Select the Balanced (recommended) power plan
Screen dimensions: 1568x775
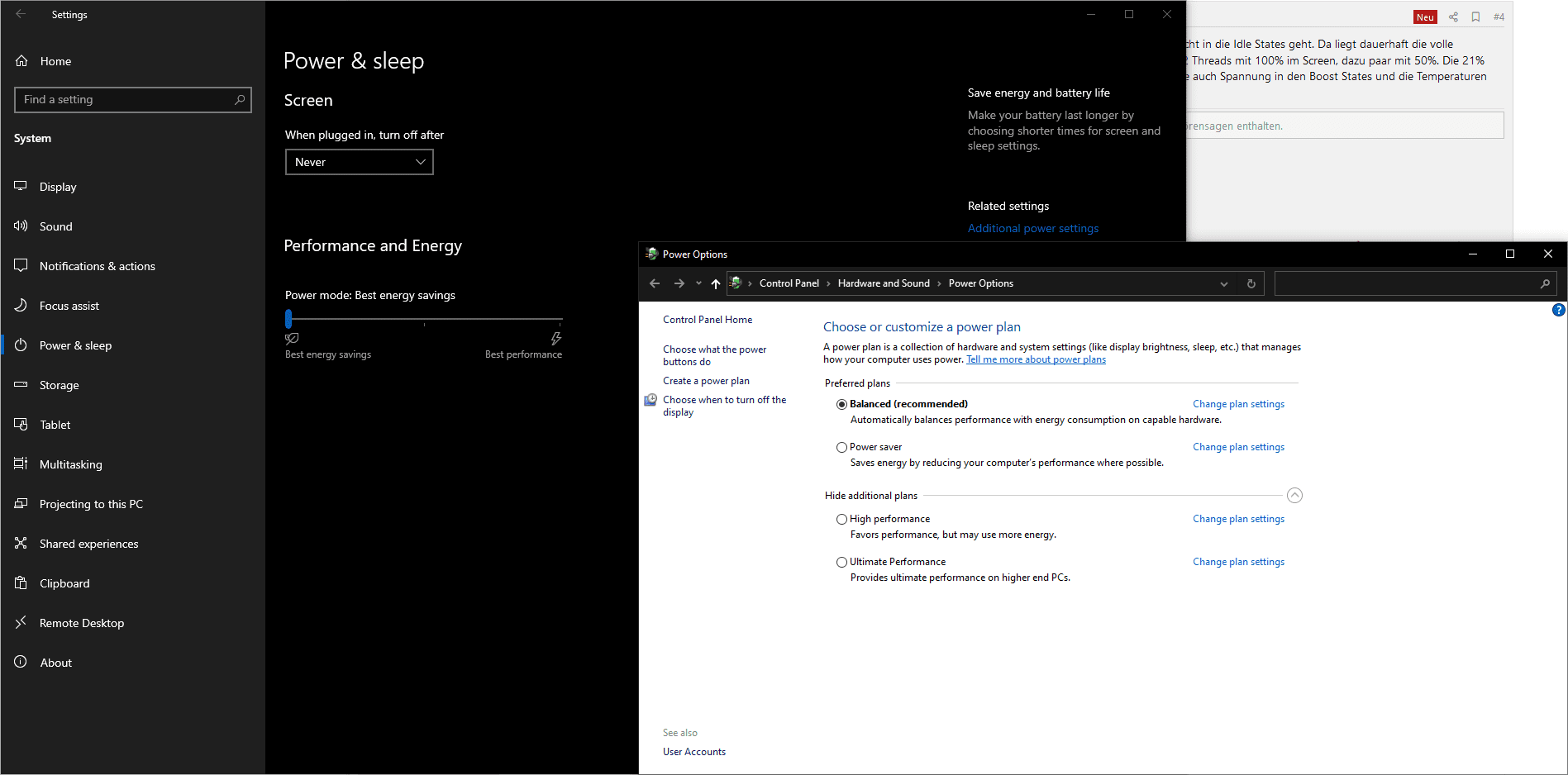[841, 404]
